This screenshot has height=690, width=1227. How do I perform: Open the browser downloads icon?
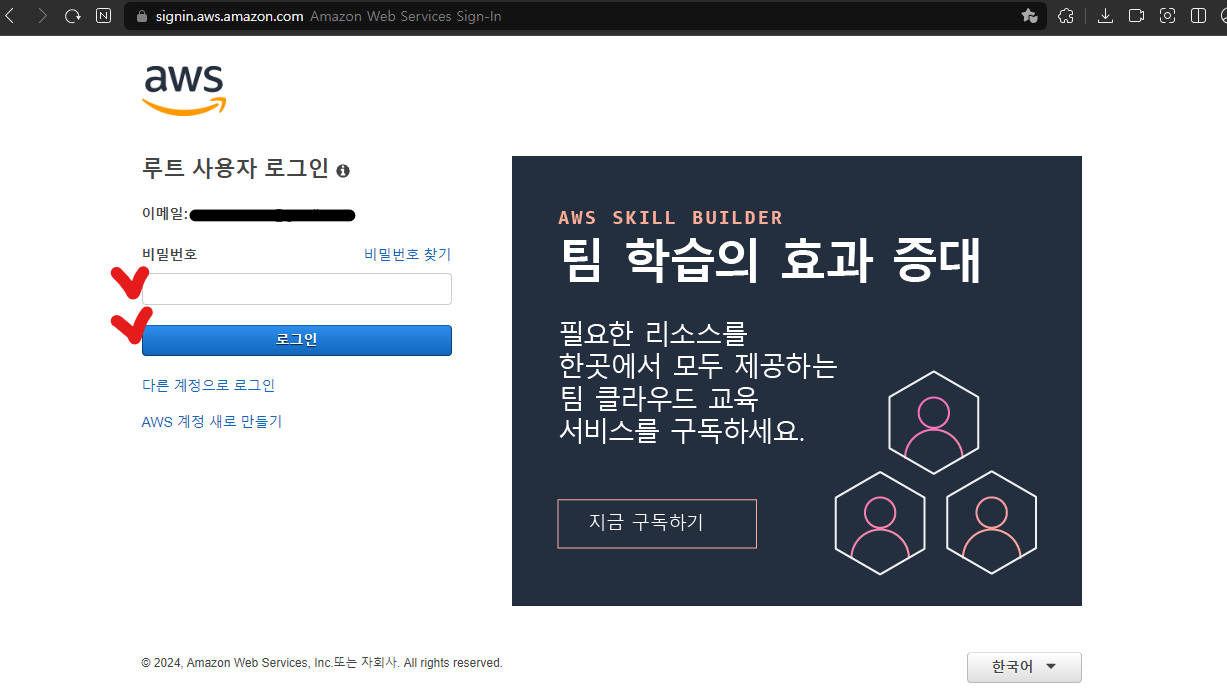(1105, 16)
